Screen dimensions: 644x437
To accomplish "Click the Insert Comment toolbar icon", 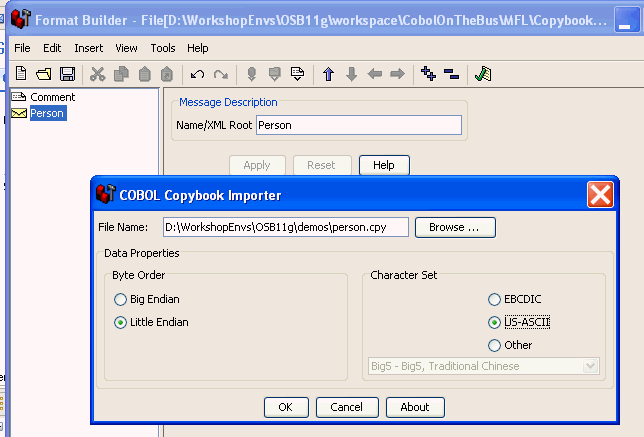I will [x=297, y=74].
